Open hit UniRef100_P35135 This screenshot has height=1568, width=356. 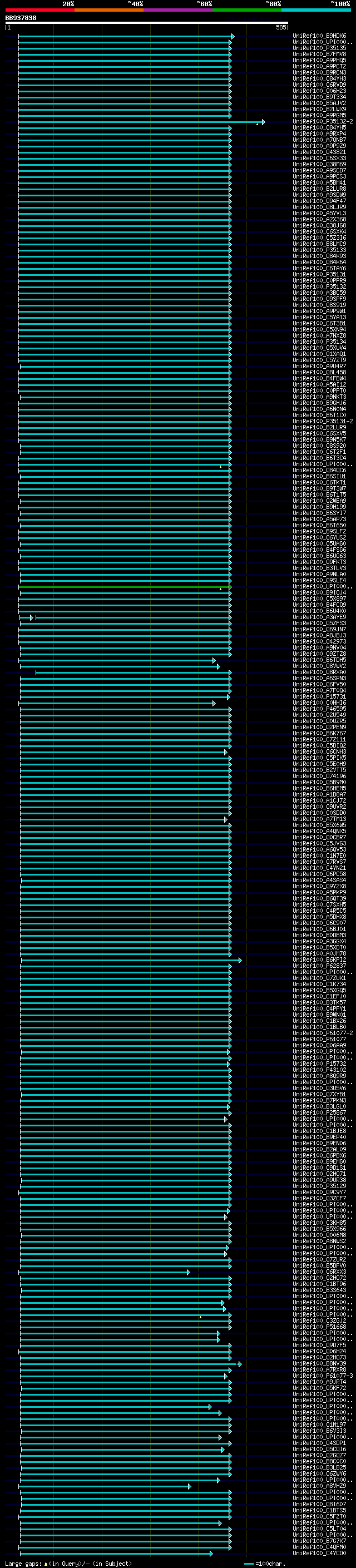[x=319, y=48]
